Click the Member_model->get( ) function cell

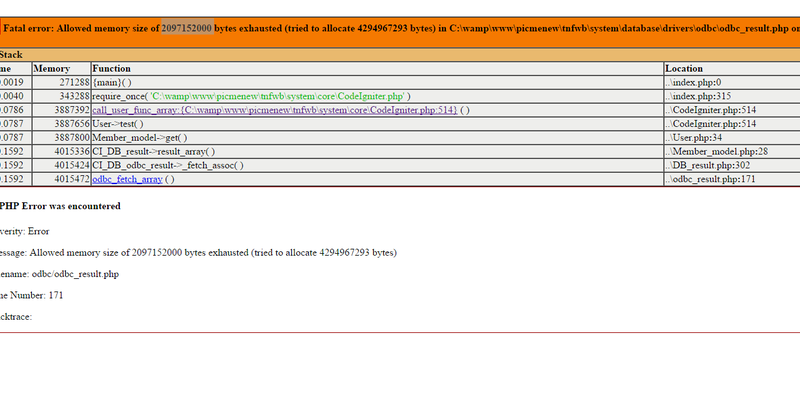click(378, 137)
